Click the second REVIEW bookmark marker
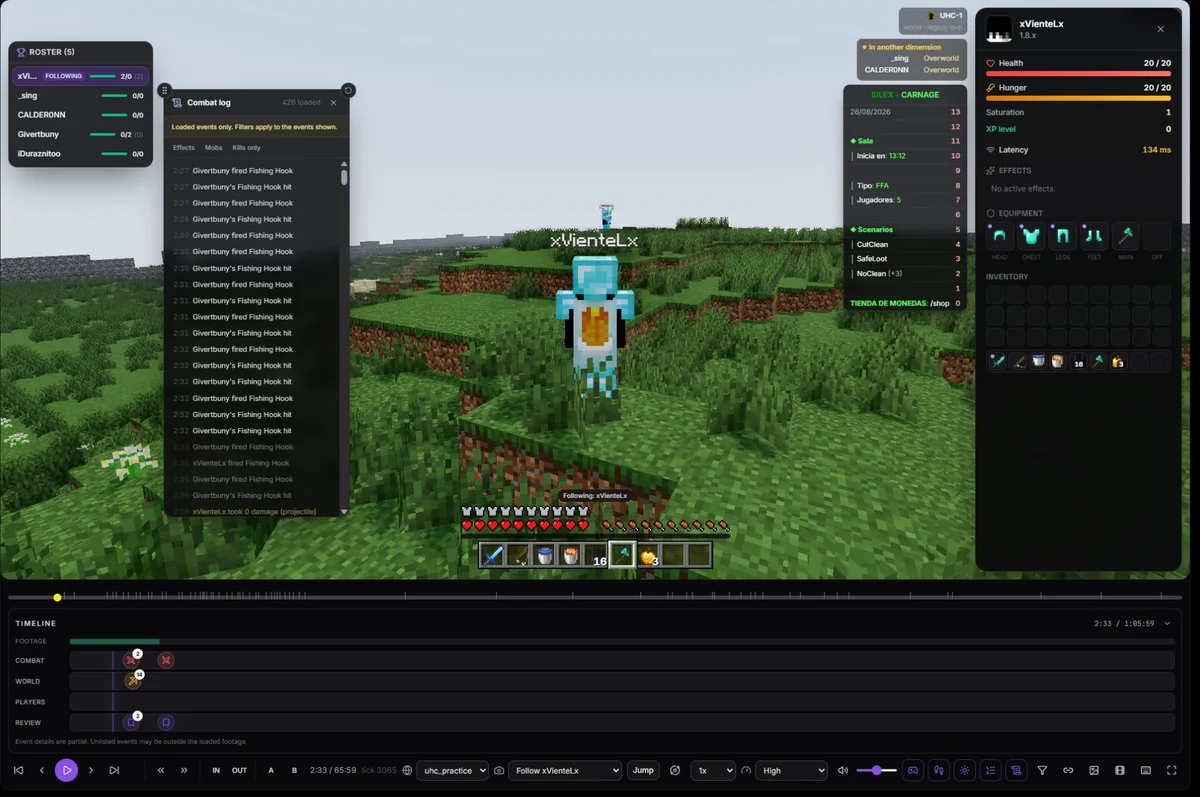The width and height of the screenshot is (1200, 797). (166, 722)
